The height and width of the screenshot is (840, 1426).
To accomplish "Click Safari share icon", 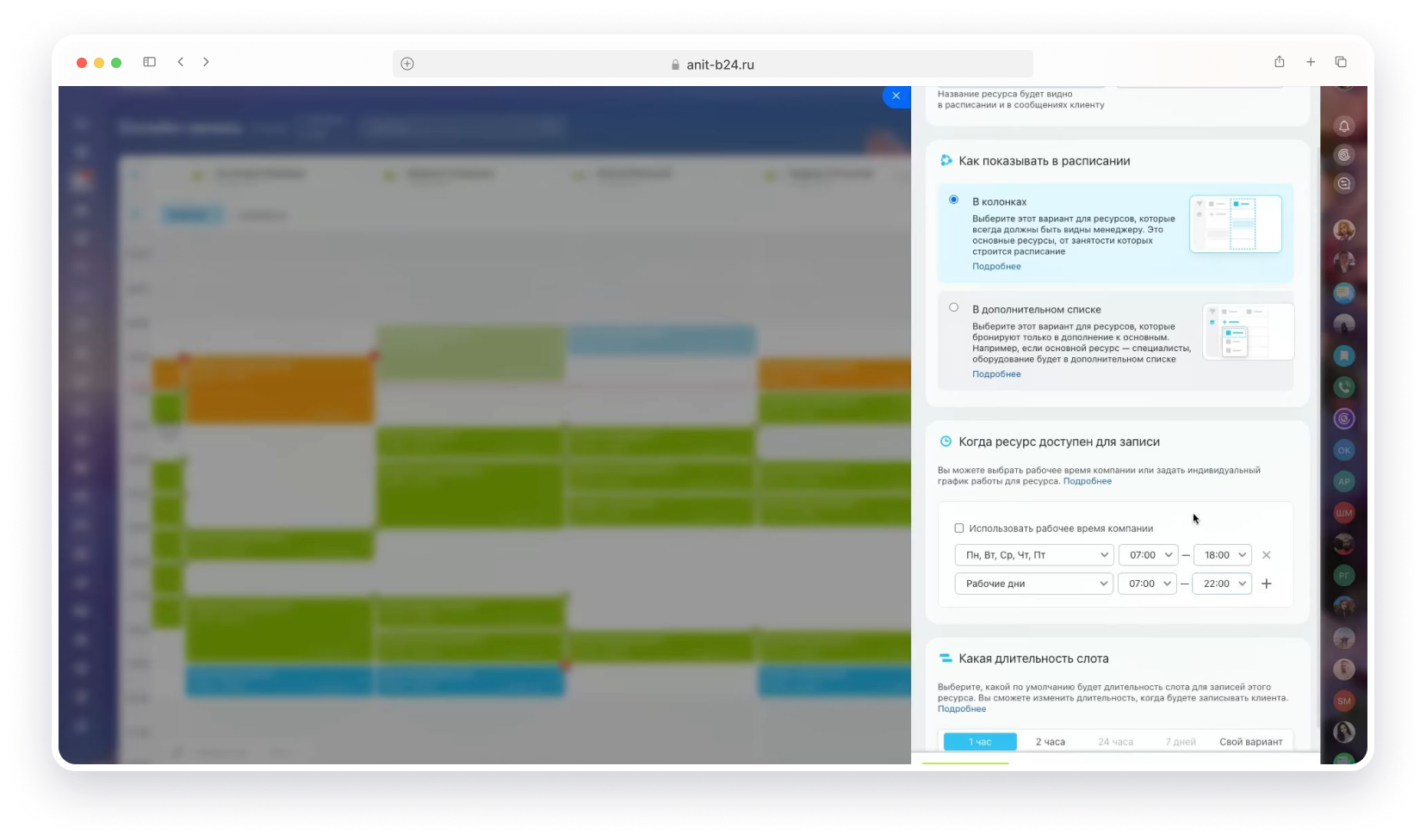I will tap(1279, 62).
